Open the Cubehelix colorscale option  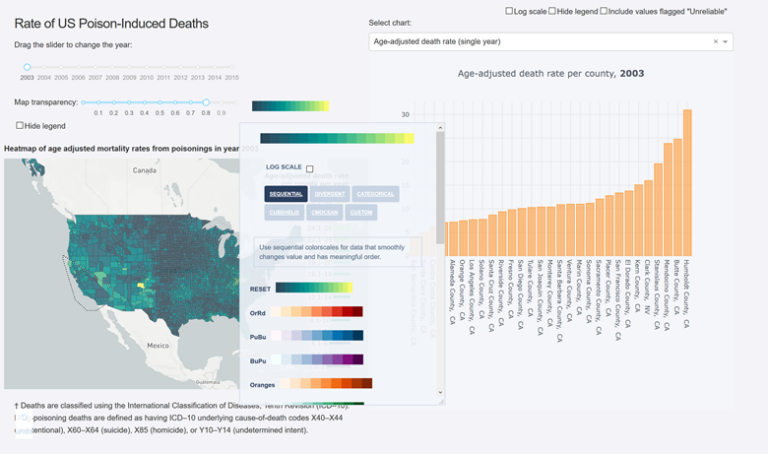click(x=286, y=212)
